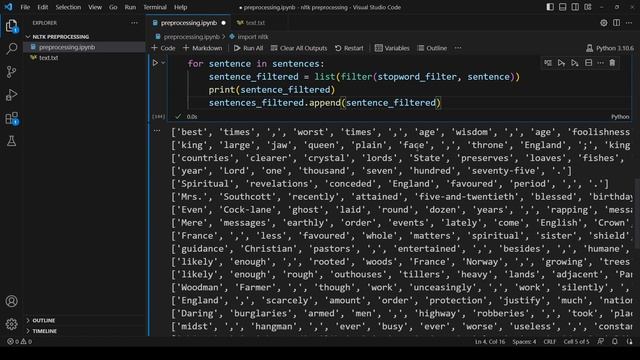The width and height of the screenshot is (640, 360).
Task: Open Explorer views and more actions
Action: point(134,23)
